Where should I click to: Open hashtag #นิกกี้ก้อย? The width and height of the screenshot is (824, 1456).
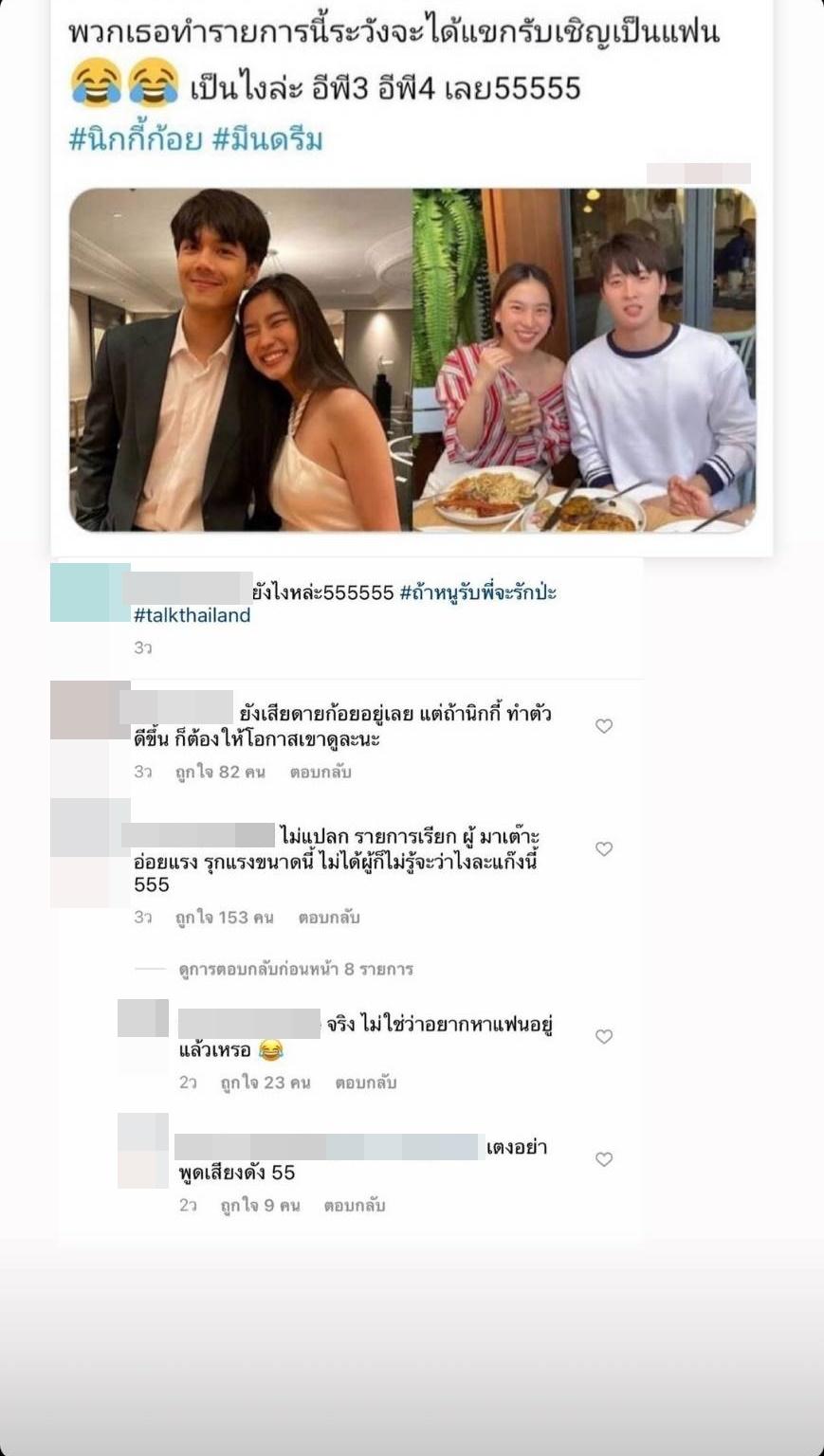click(136, 139)
